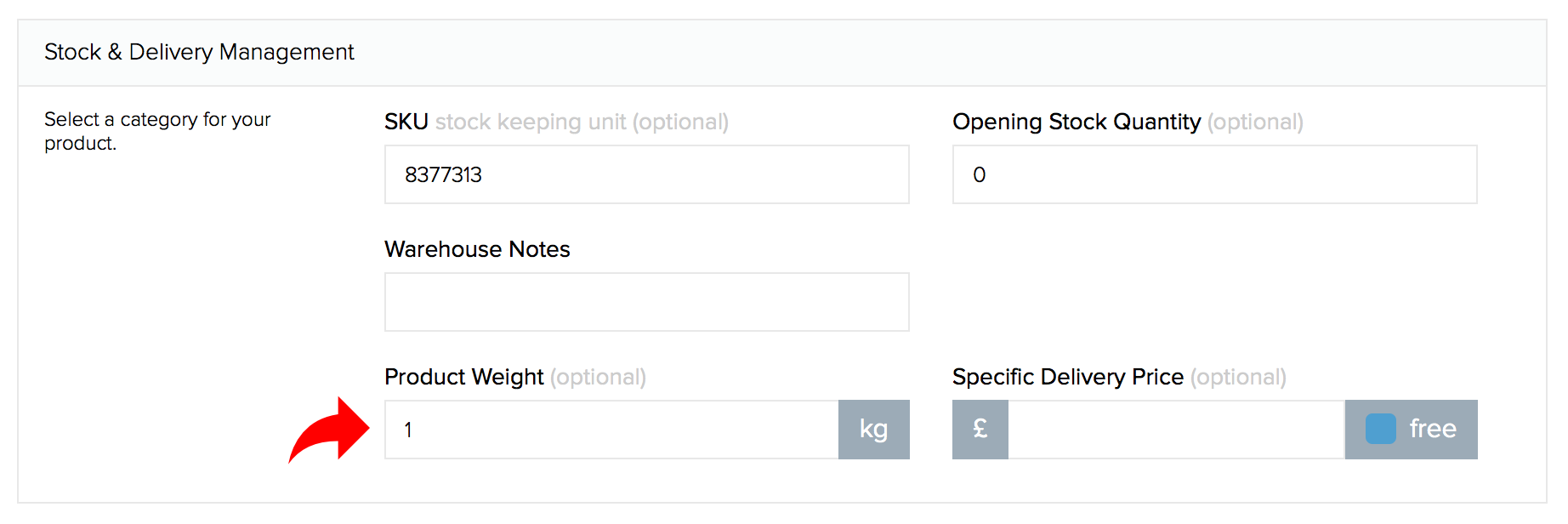Click the Warehouse Notes label
This screenshot has width=1568, height=524.
[x=477, y=249]
